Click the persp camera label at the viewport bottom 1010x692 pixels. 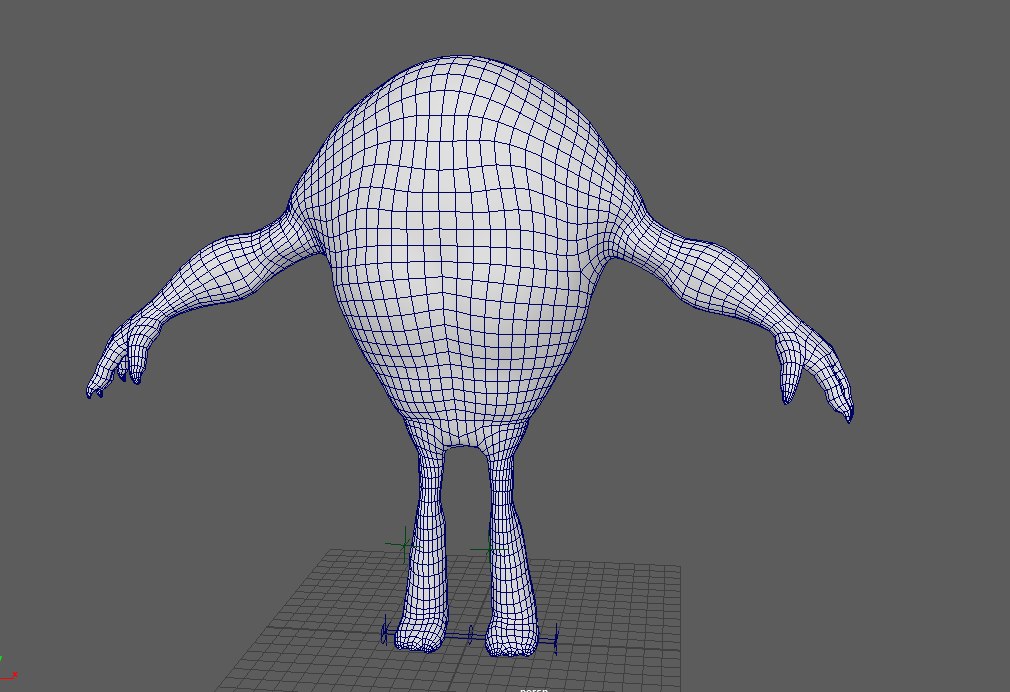[532, 689]
